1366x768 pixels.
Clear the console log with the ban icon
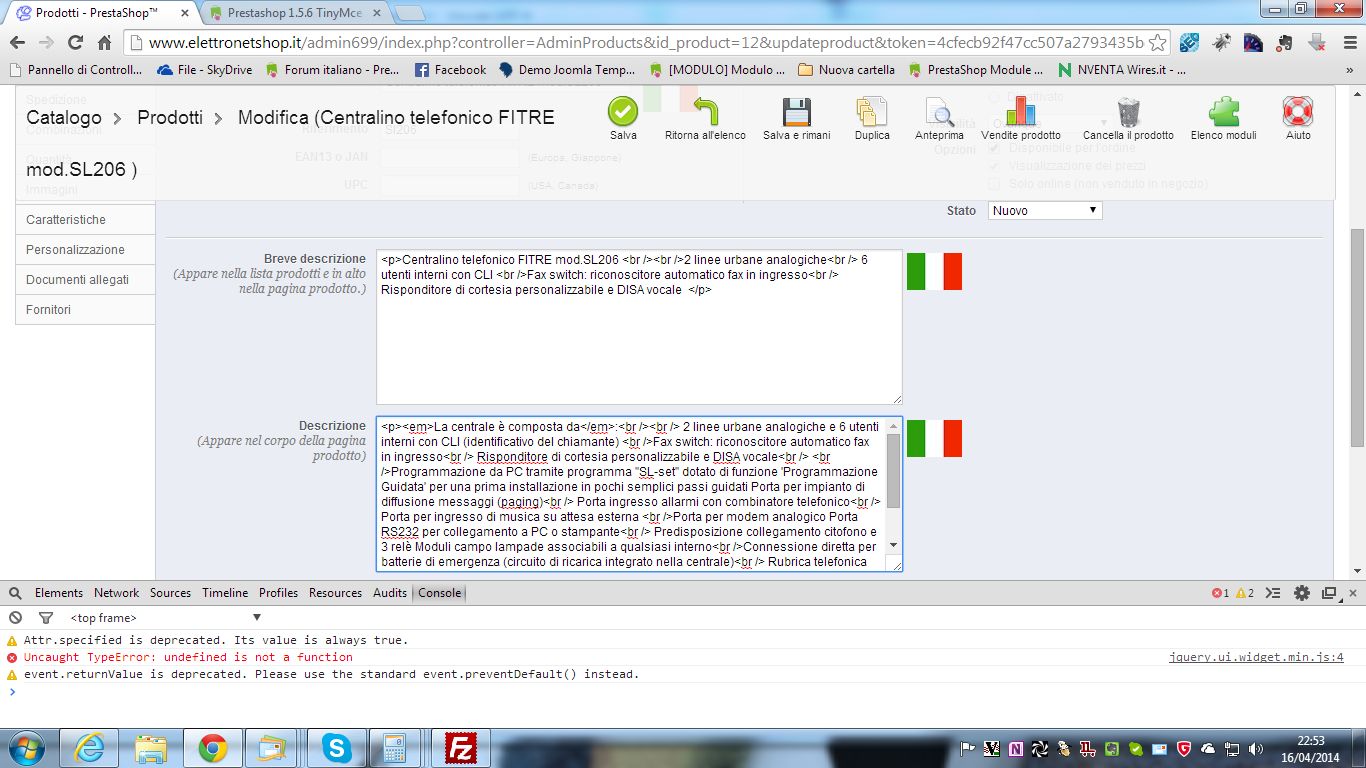[15, 618]
